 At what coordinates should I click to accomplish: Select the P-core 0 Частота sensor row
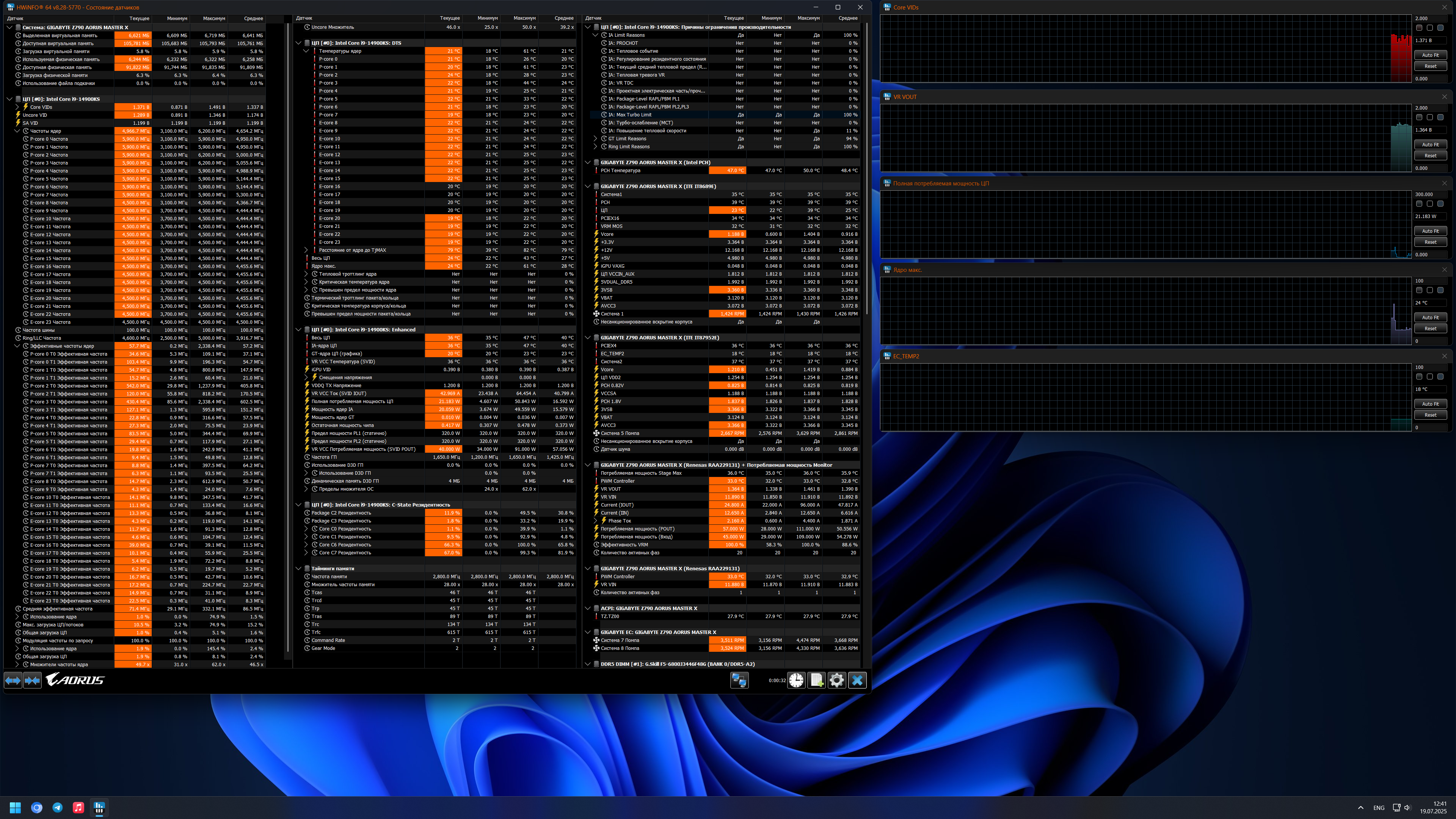pos(49,139)
